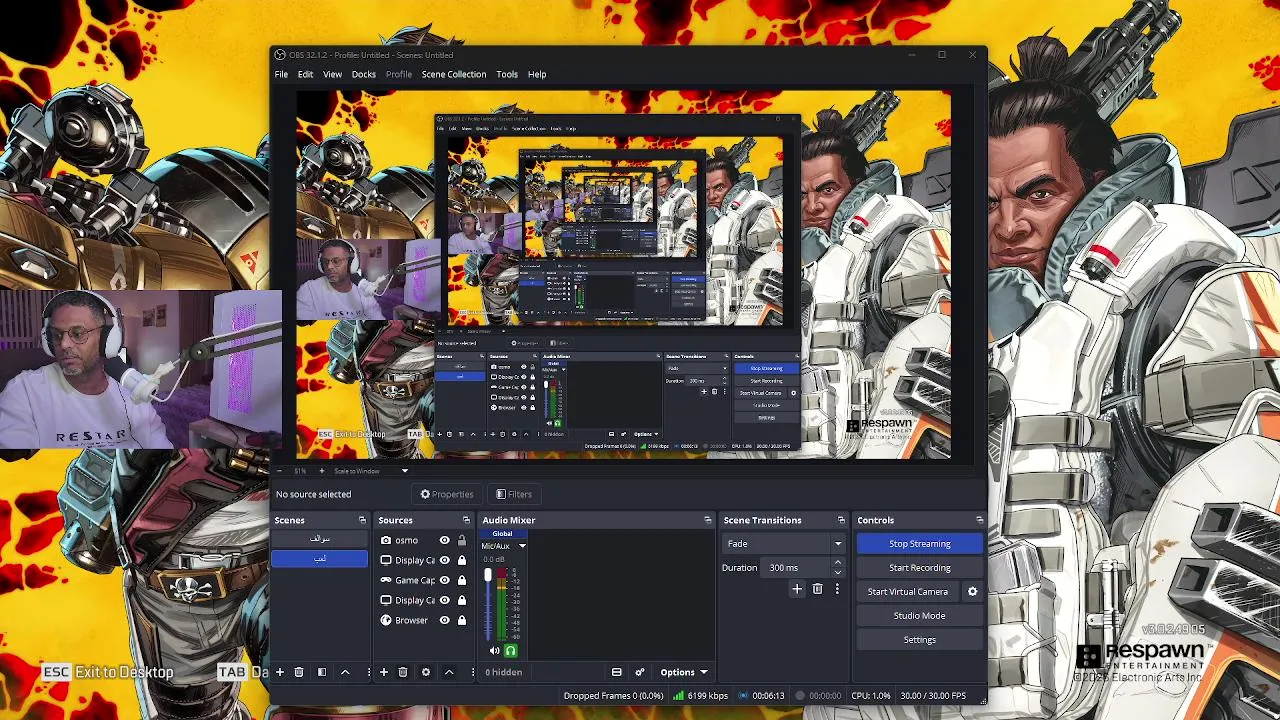The width and height of the screenshot is (1280, 720).
Task: Adjust the Mic/Aux volume fader
Action: click(488, 576)
